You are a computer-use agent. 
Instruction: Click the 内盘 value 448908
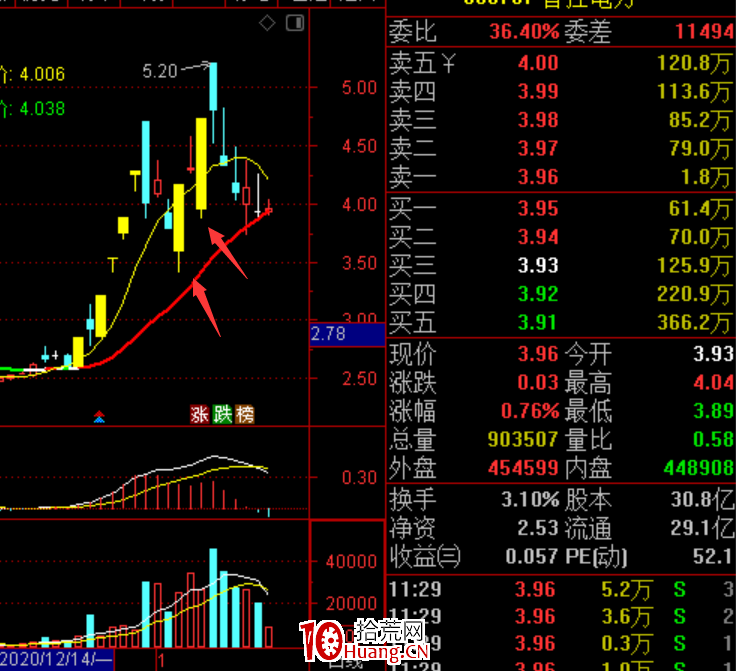point(698,468)
